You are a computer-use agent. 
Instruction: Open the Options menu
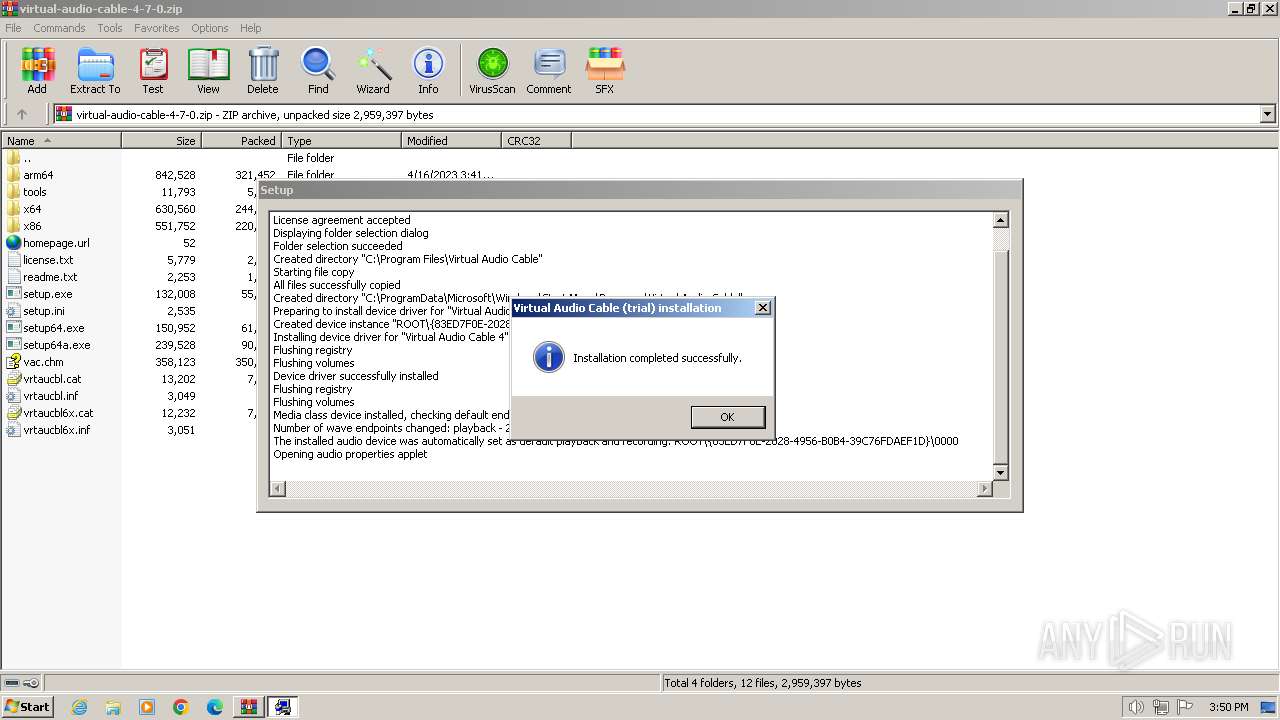(210, 28)
